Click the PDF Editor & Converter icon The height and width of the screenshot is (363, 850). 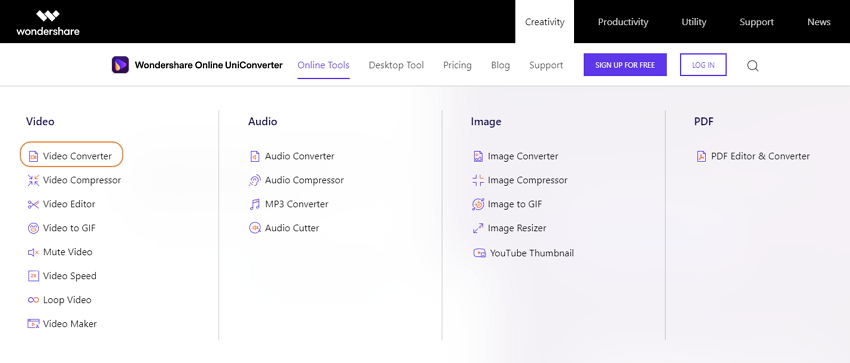pos(701,157)
